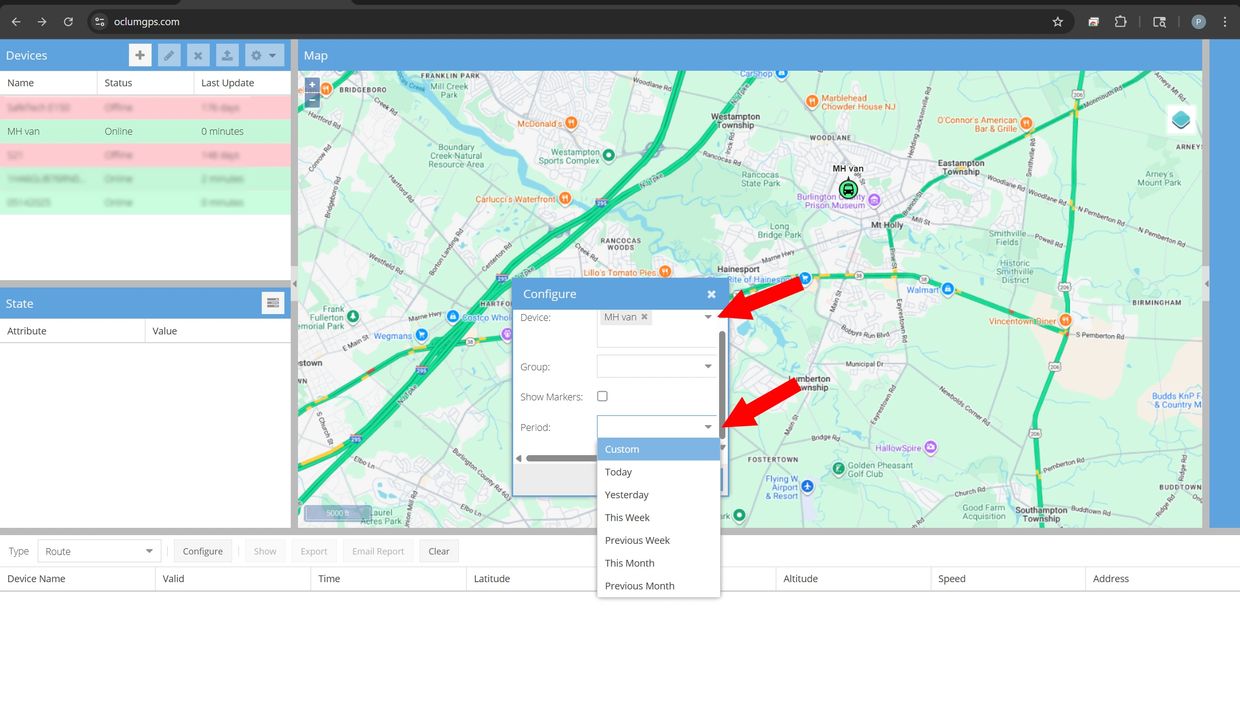Click the Configure button in reports toolbar
1240x713 pixels.
click(202, 551)
